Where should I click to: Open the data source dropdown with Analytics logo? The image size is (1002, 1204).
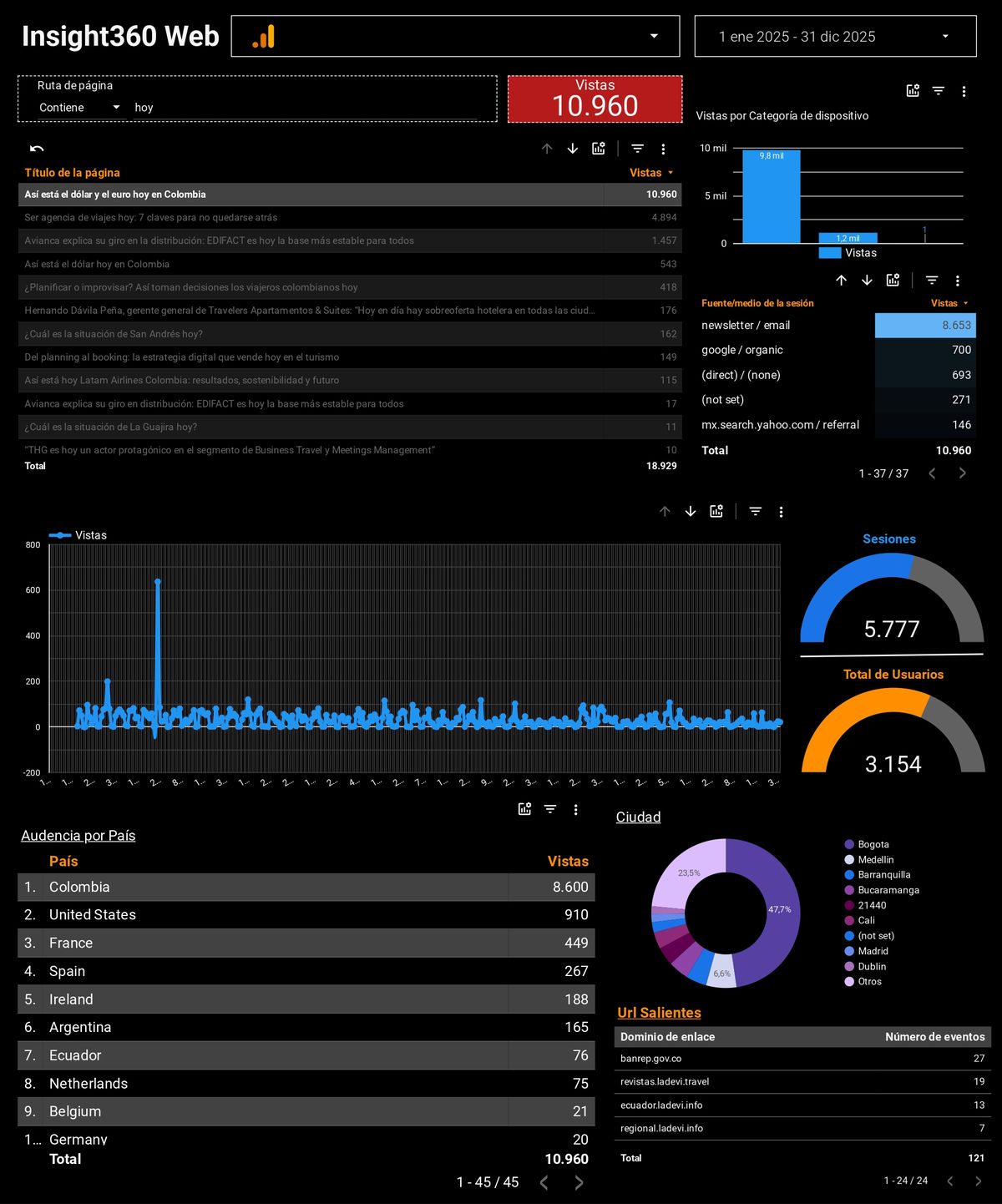tap(455, 37)
